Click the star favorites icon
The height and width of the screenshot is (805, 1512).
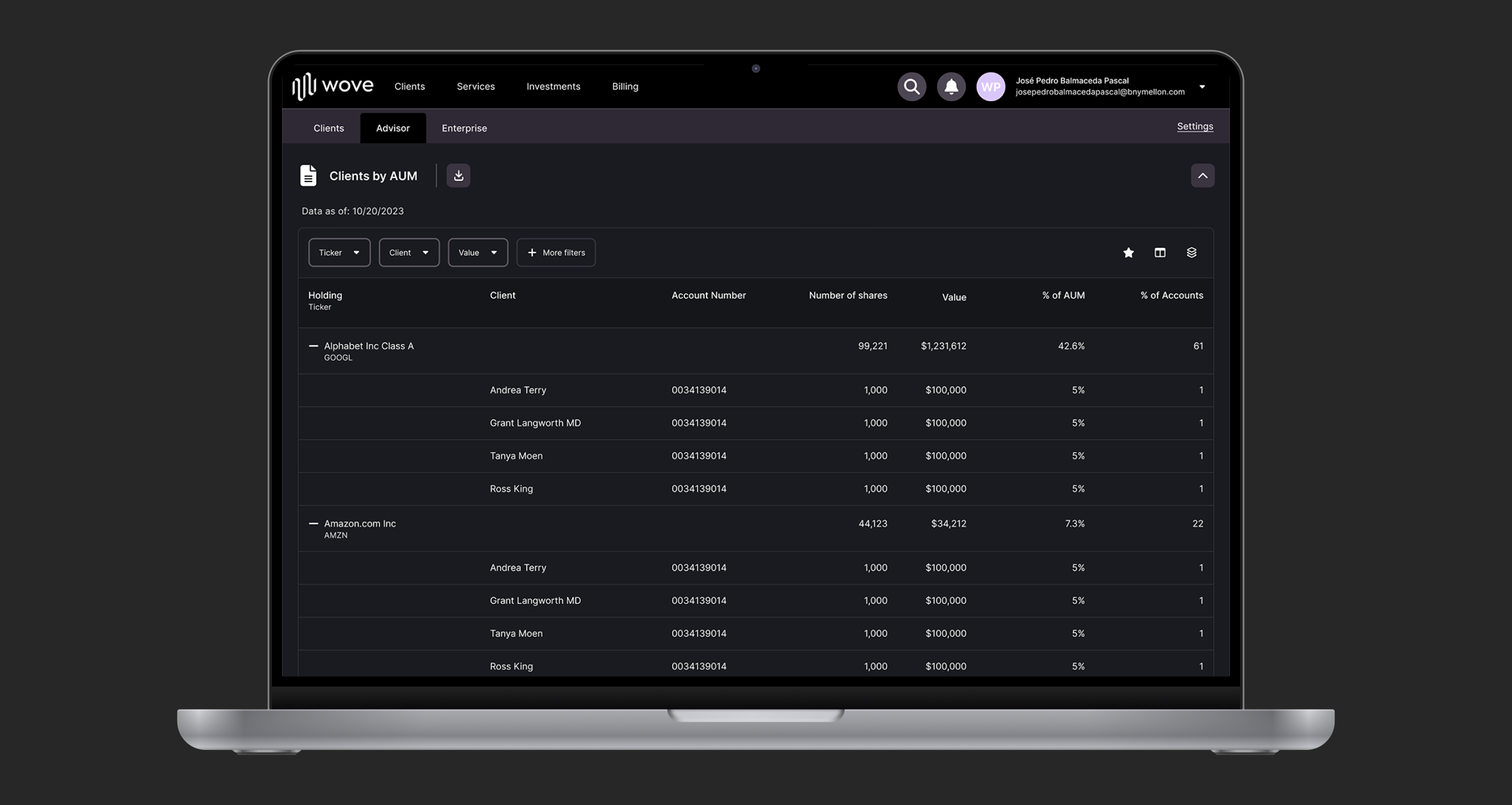pos(1128,252)
